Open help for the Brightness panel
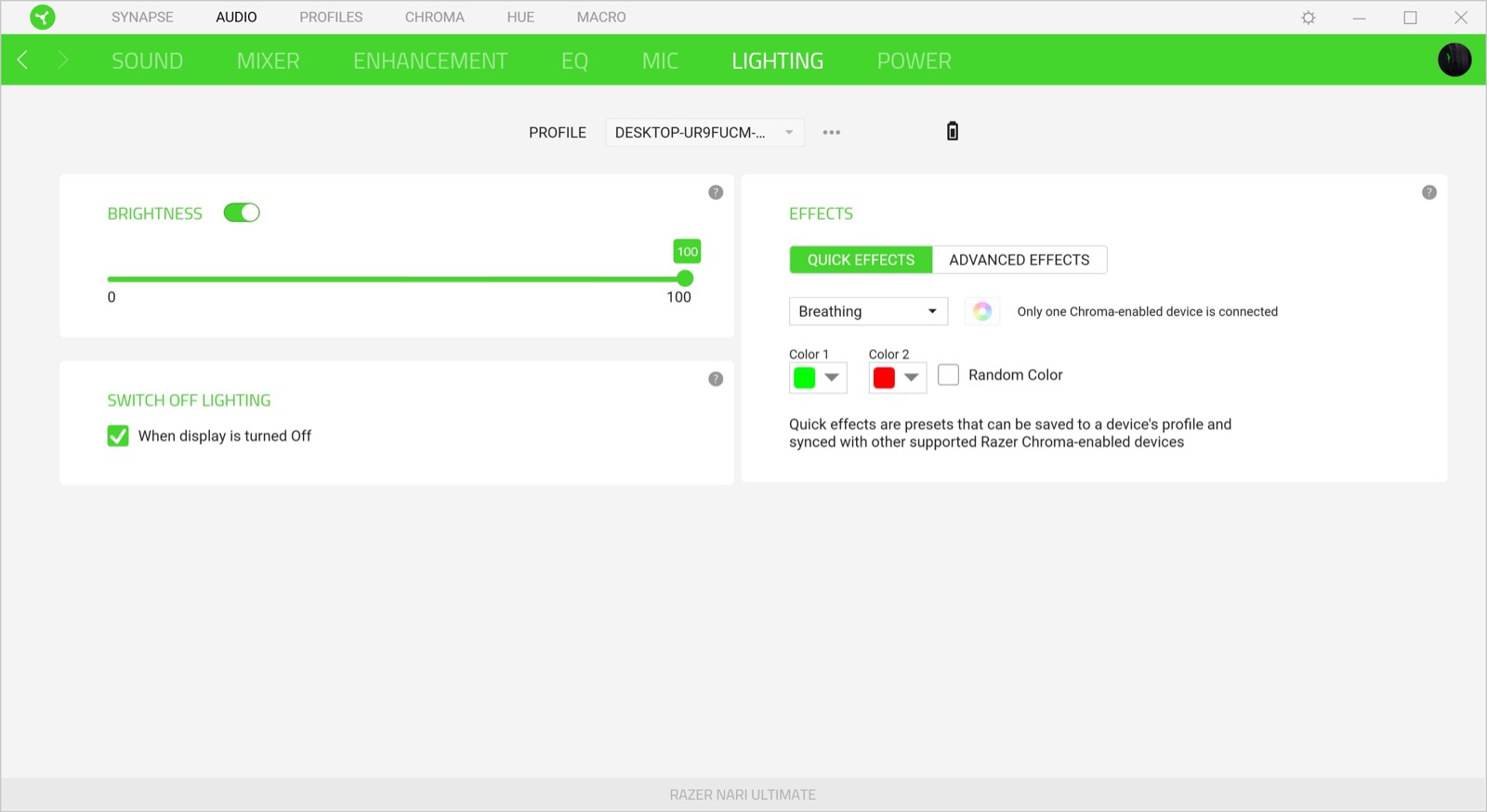 pos(716,192)
